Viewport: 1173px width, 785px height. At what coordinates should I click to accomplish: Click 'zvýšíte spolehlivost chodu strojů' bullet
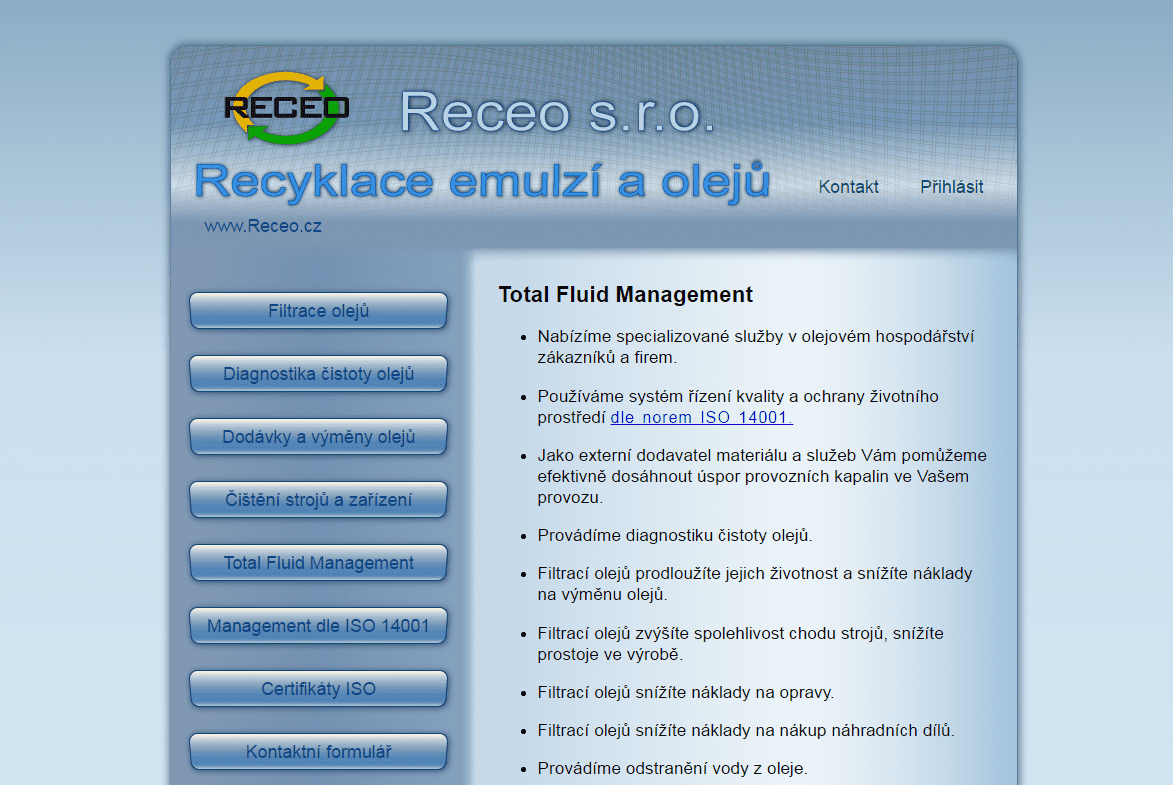[x=741, y=644]
